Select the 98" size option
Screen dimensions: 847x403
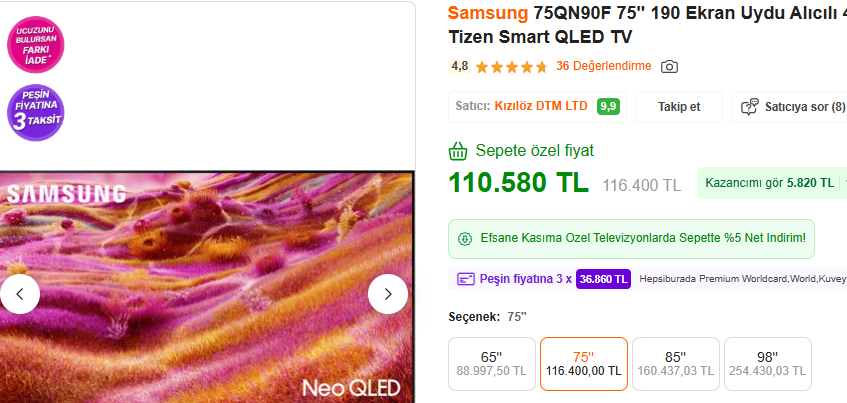[768, 364]
